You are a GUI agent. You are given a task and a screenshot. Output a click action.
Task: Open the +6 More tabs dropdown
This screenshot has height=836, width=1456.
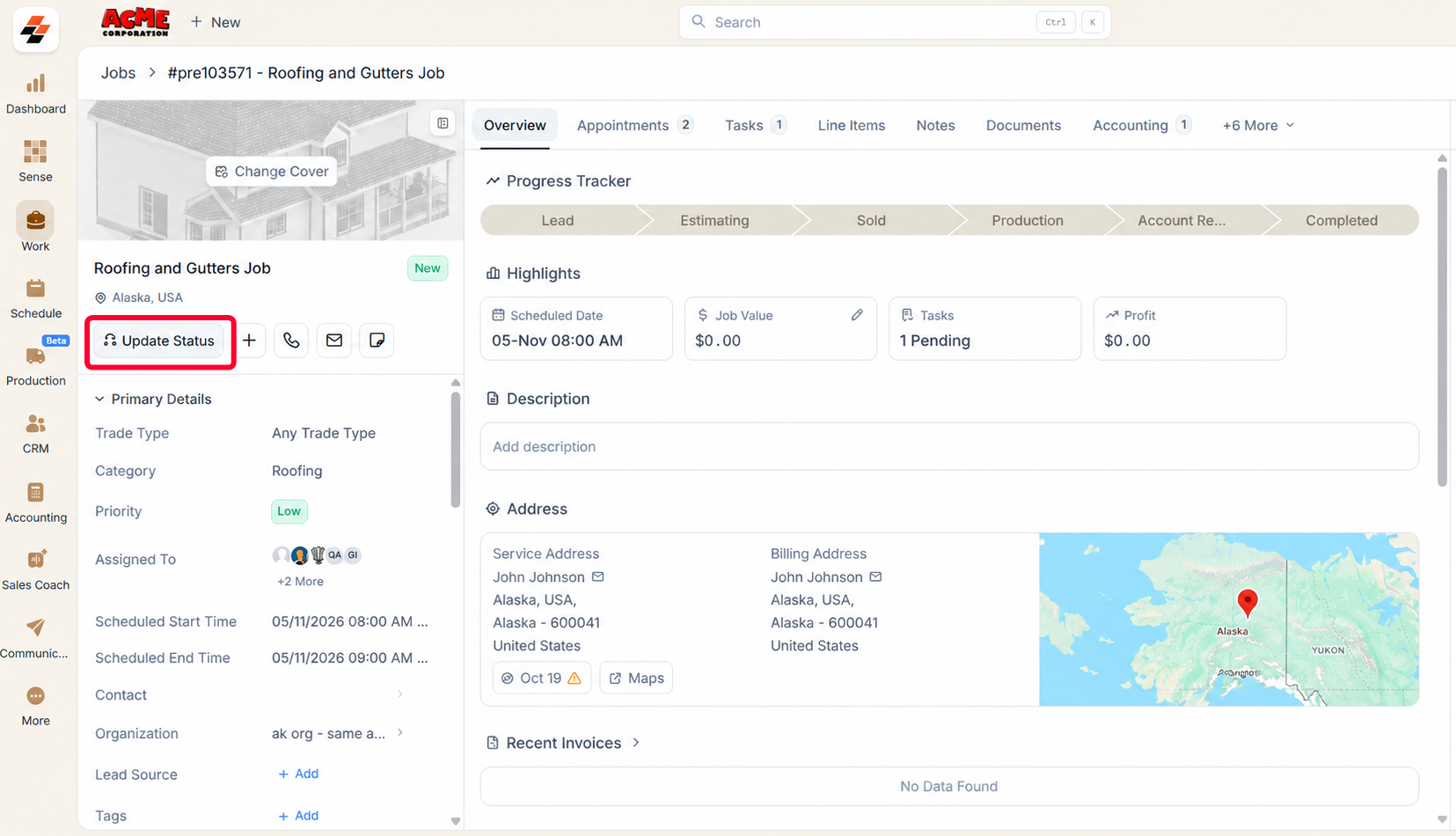pos(1258,125)
